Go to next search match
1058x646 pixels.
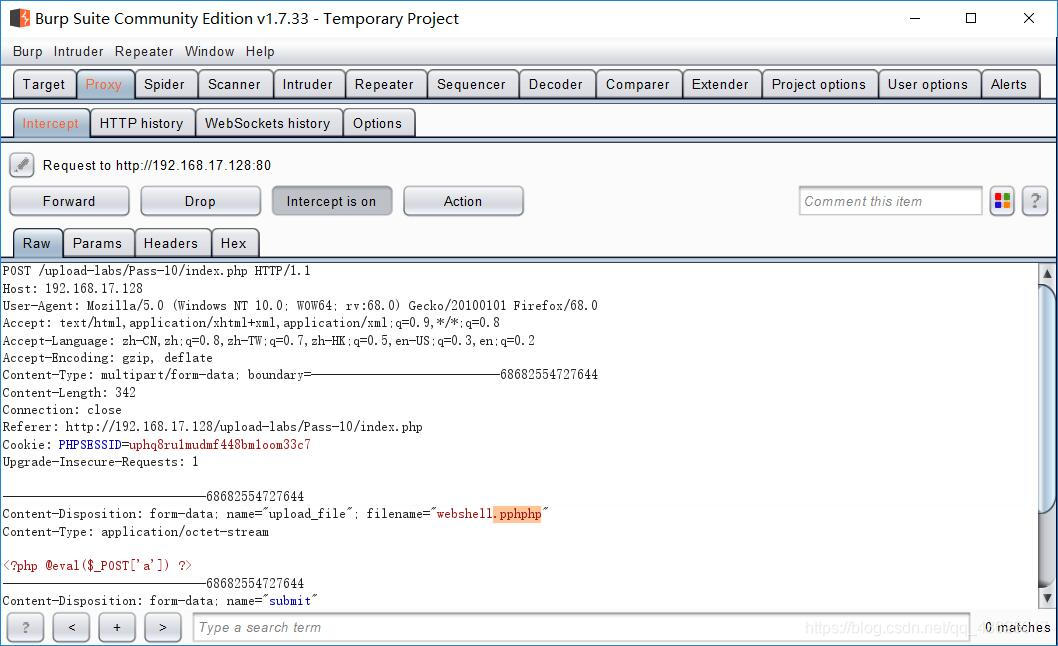(x=163, y=627)
